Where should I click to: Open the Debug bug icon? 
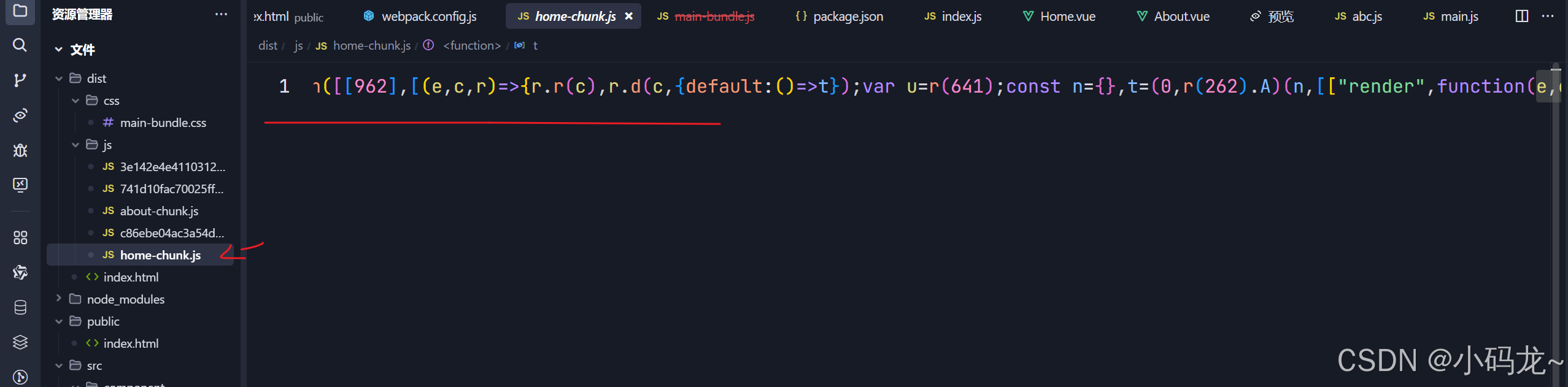(x=20, y=150)
